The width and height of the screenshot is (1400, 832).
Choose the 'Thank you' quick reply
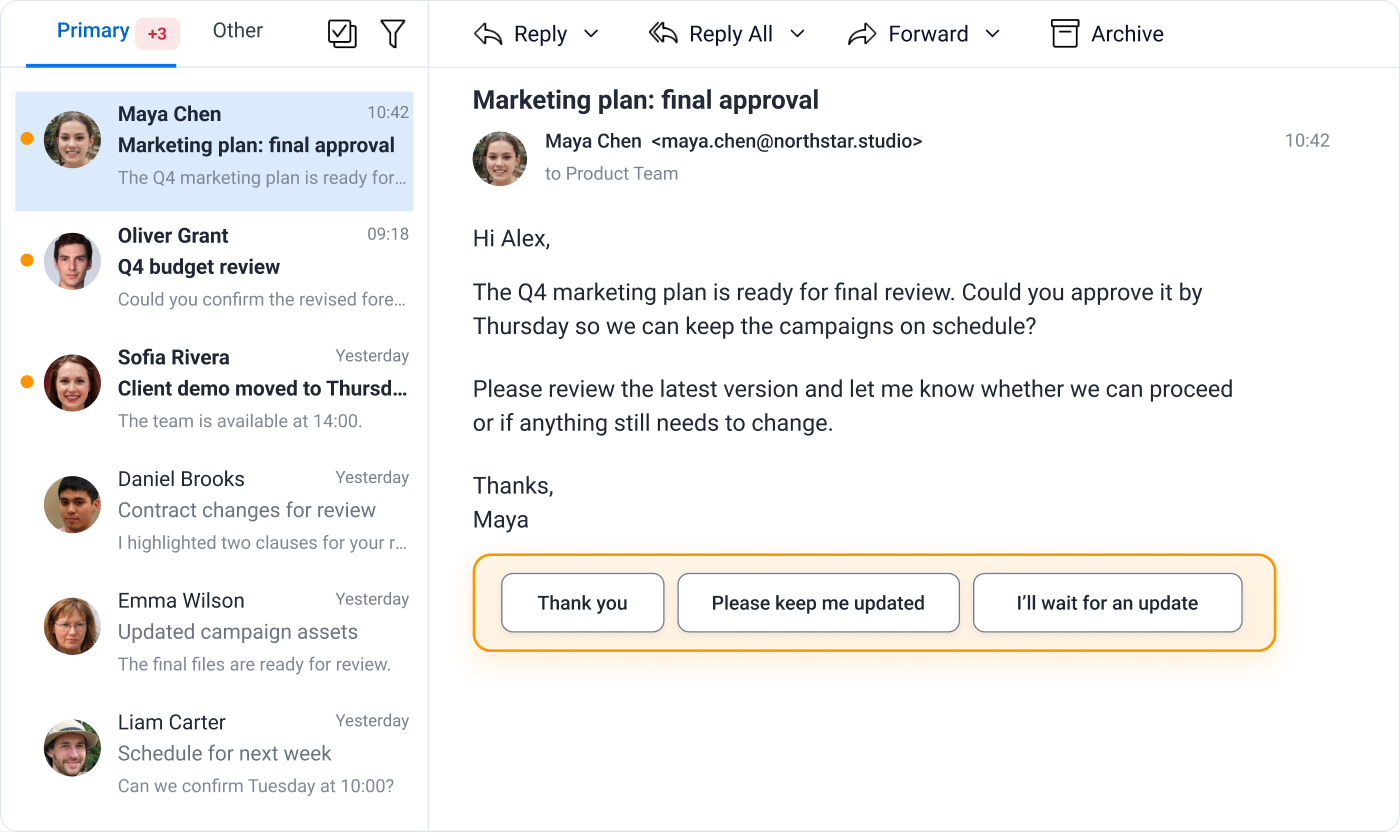pos(583,603)
